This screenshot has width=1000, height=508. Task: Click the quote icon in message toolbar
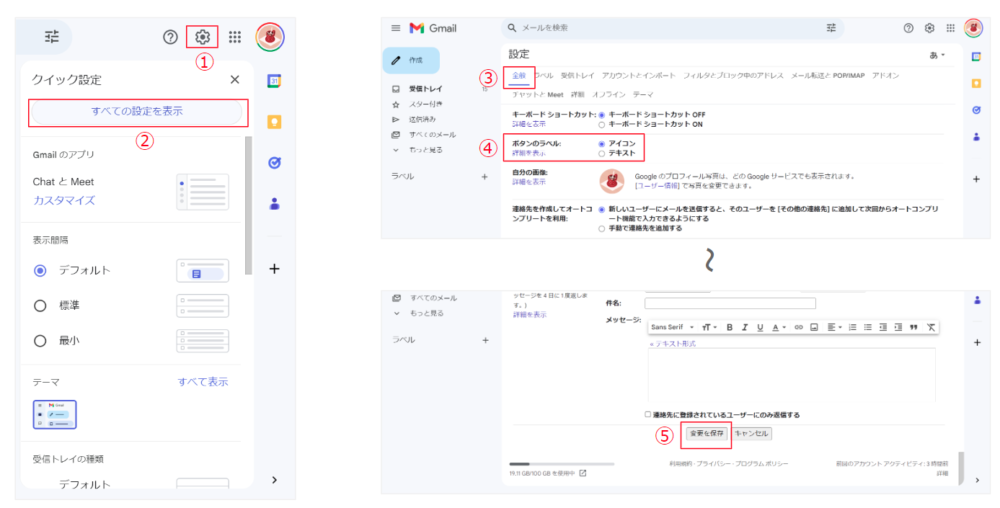click(914, 327)
